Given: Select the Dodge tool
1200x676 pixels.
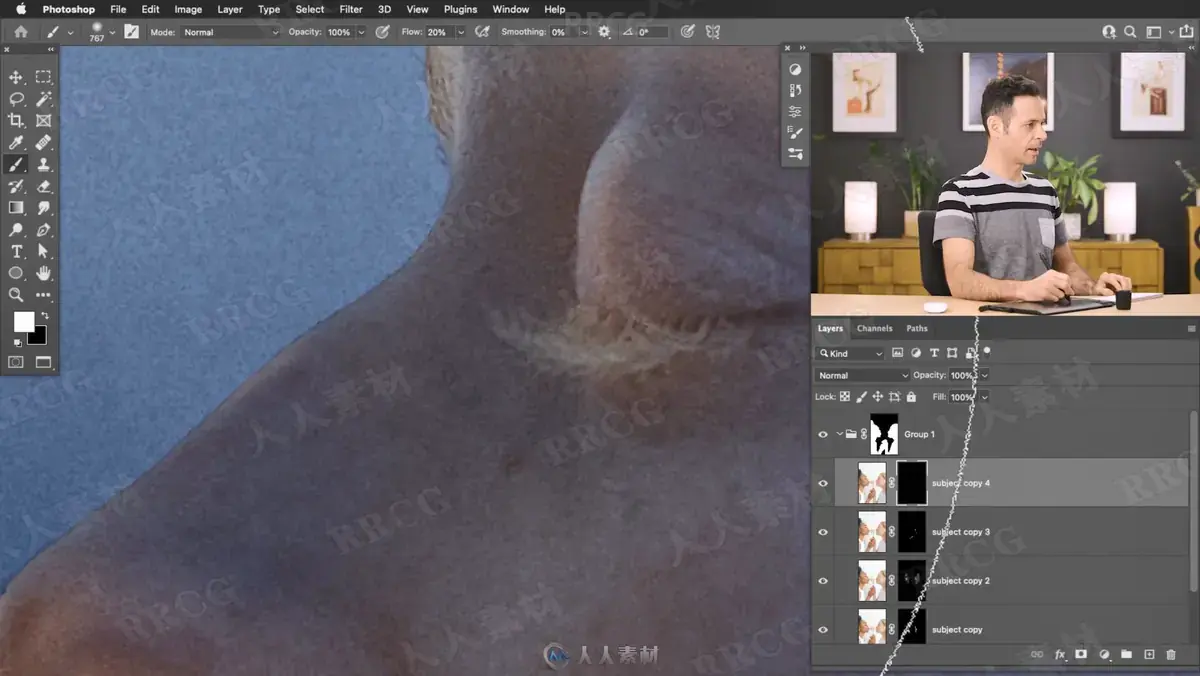Looking at the screenshot, I should click(x=16, y=230).
